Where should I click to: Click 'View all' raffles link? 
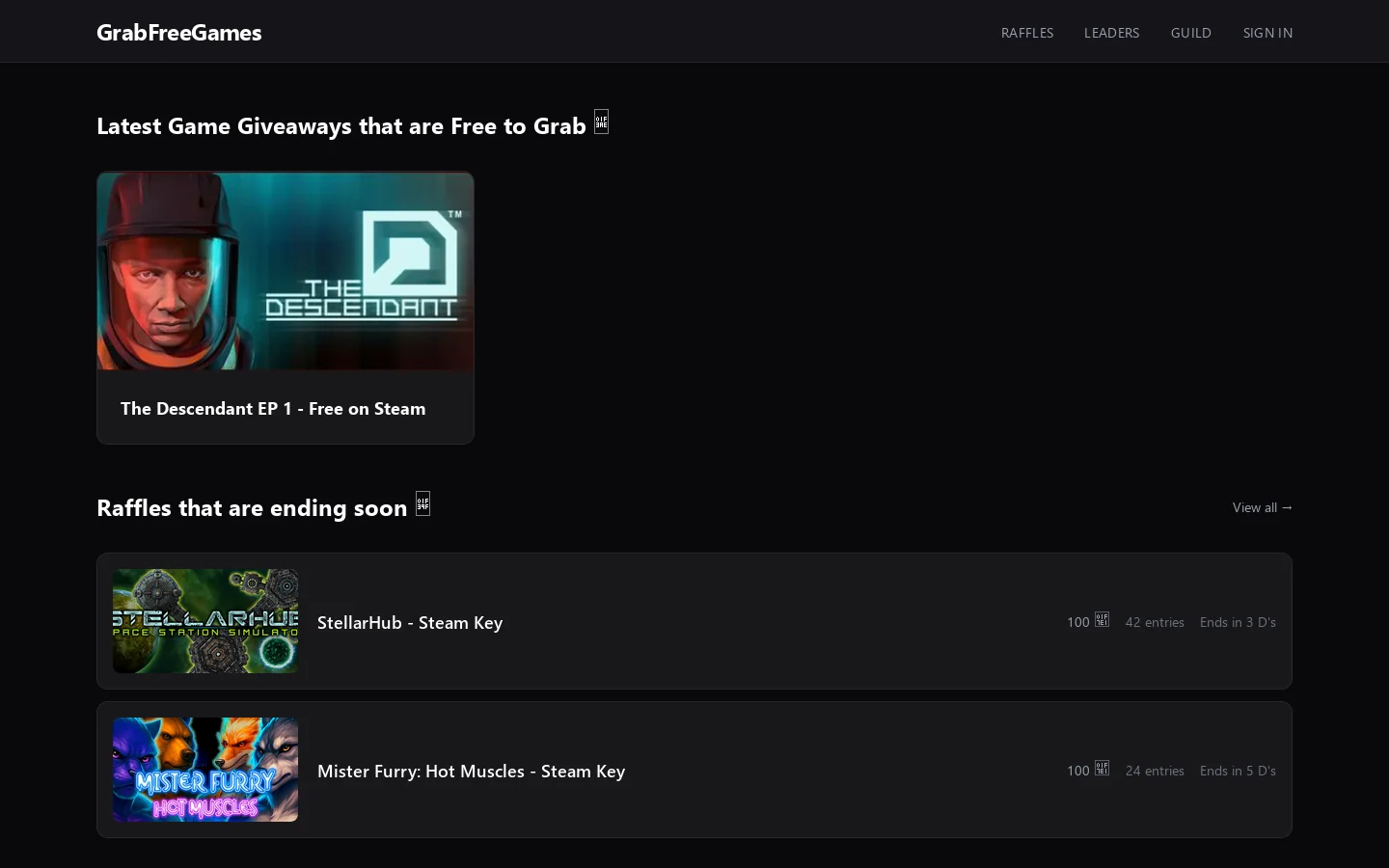(x=1262, y=507)
